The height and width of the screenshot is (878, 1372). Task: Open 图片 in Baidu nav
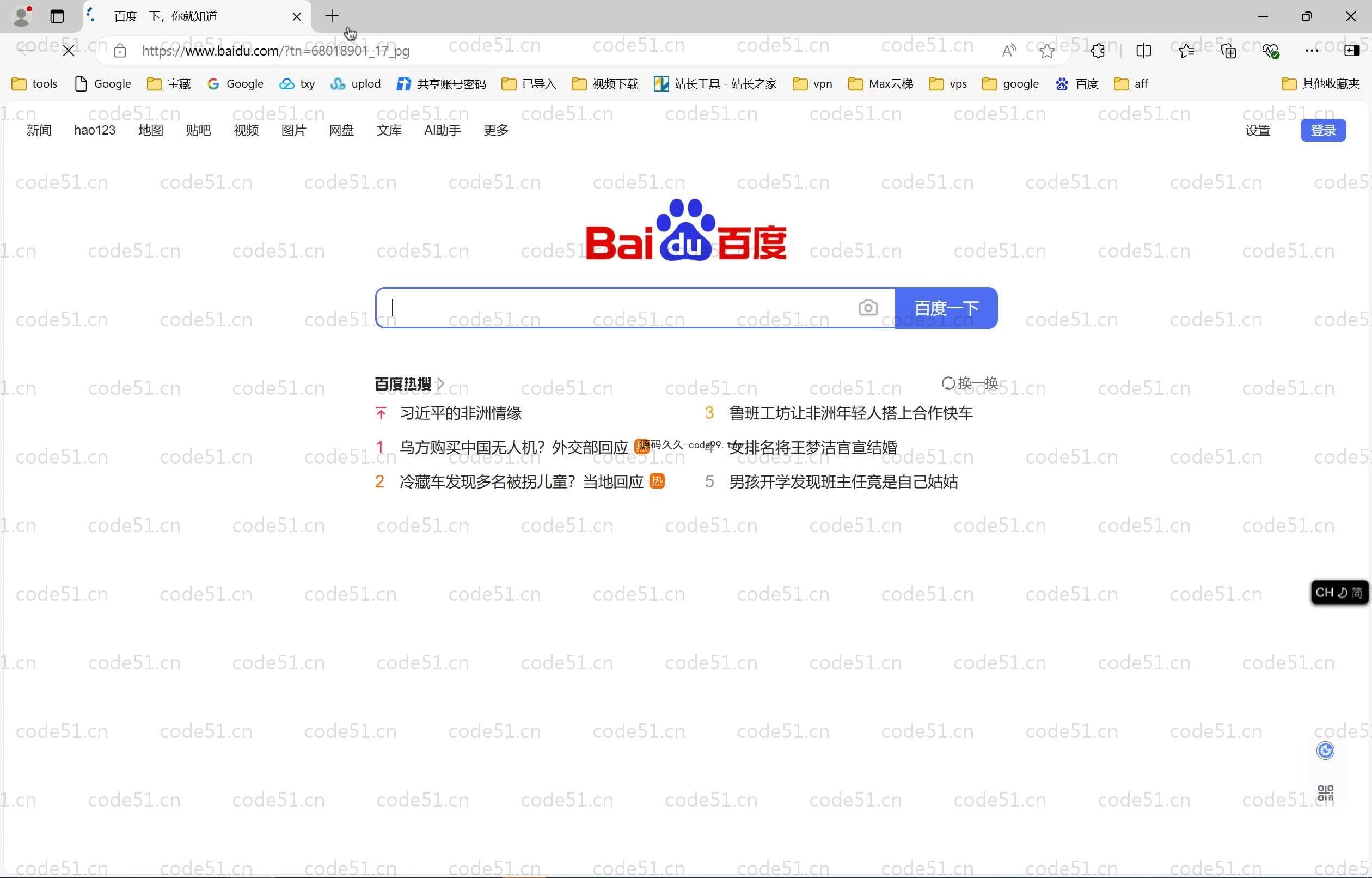(293, 130)
